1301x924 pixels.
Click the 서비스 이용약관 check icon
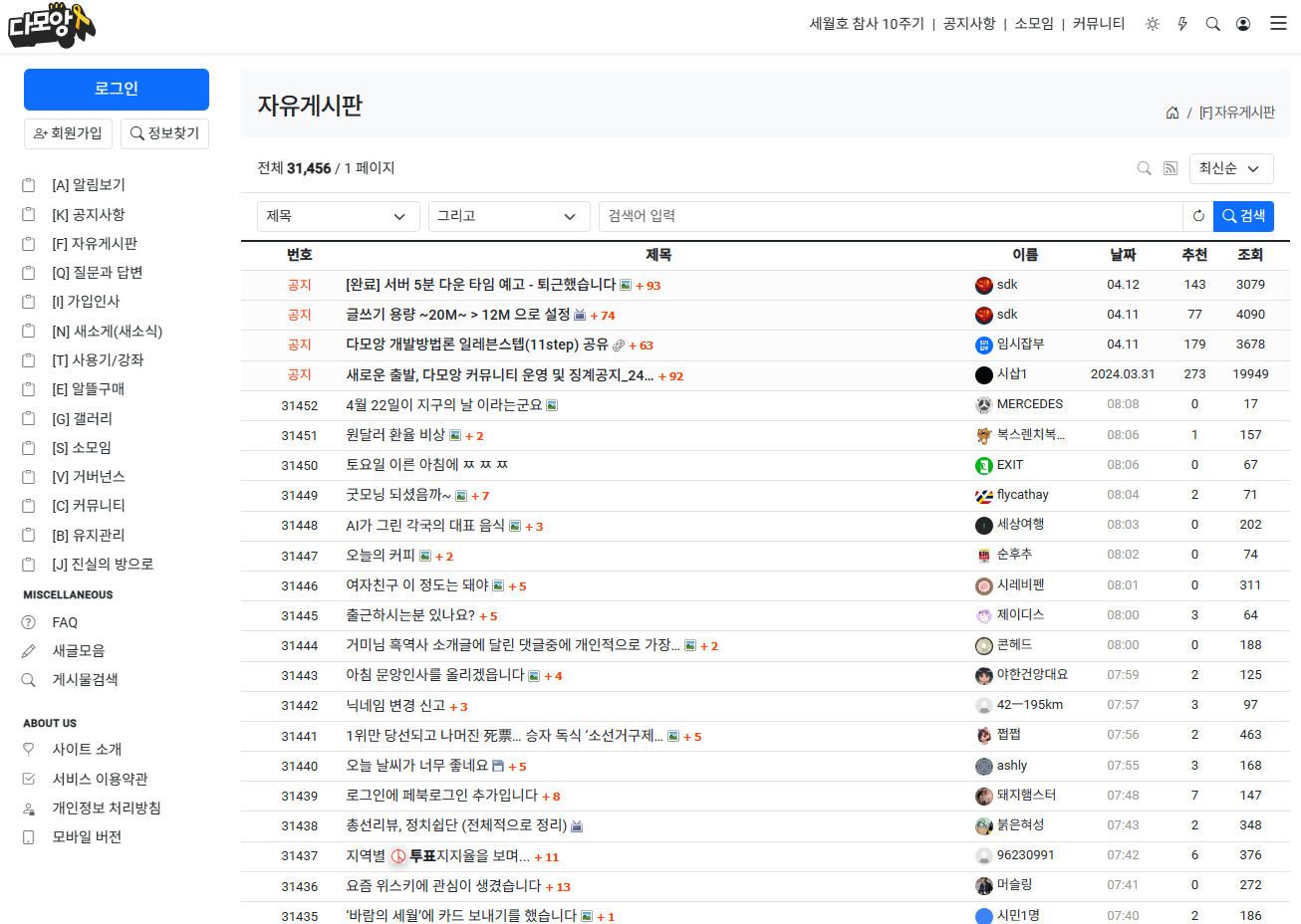point(29,780)
